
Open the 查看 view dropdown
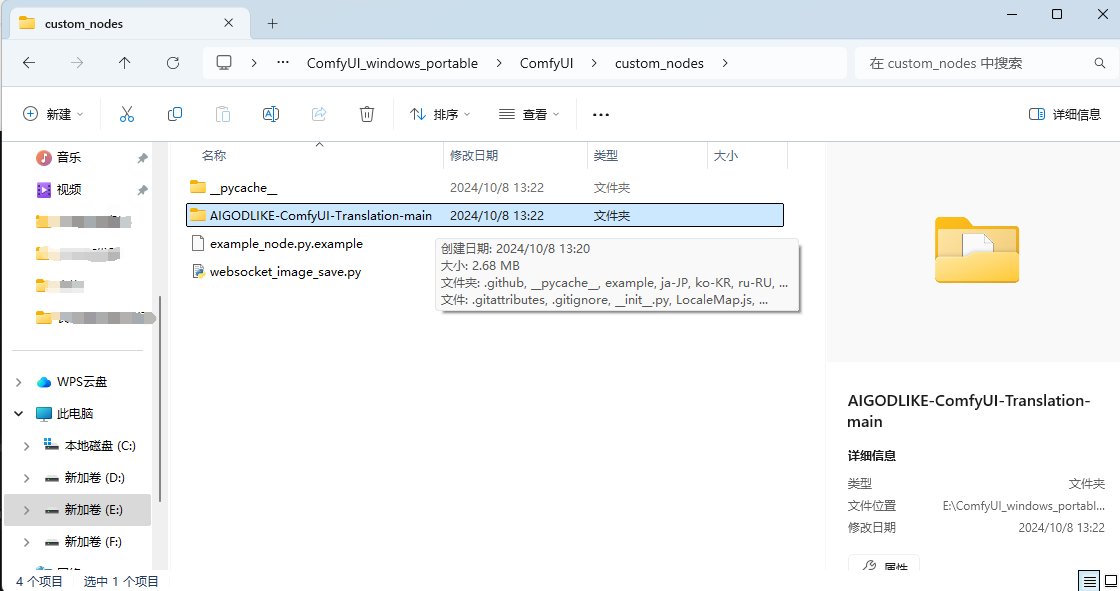528,113
